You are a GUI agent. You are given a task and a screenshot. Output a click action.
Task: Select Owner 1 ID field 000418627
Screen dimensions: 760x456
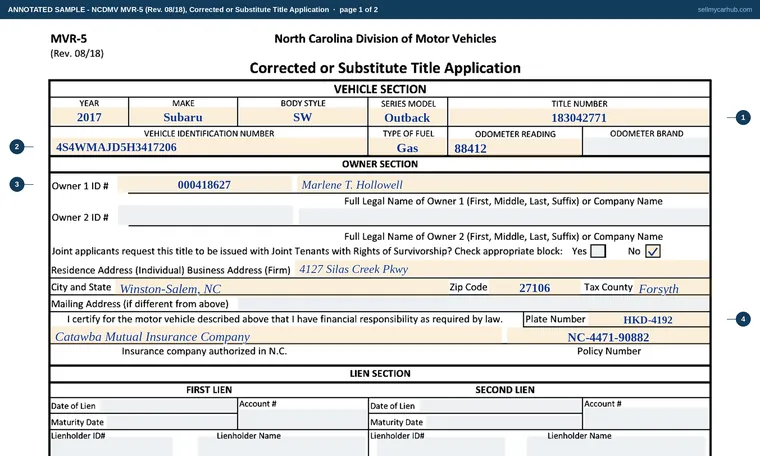(204, 185)
